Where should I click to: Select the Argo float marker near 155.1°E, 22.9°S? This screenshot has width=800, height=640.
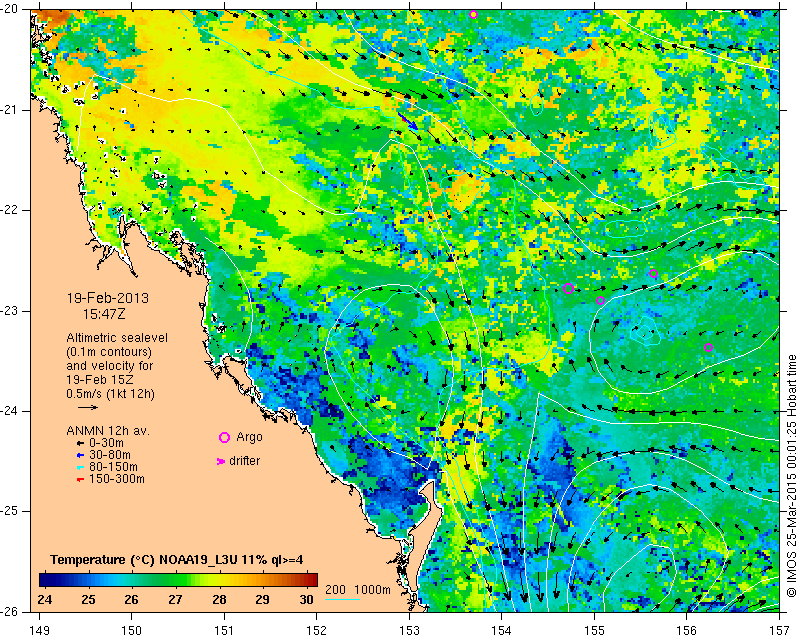(x=601, y=301)
